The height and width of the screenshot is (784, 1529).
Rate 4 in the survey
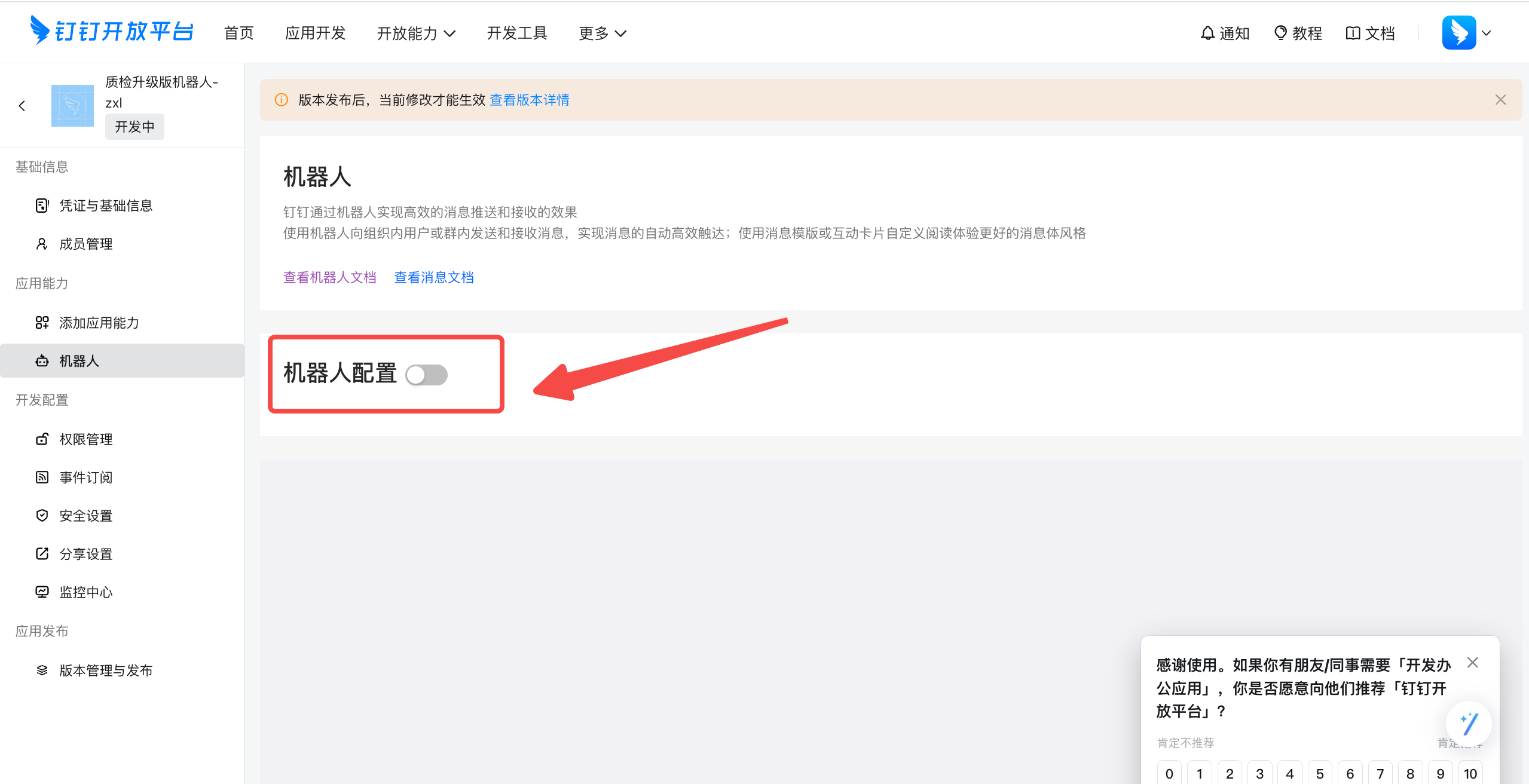(x=1290, y=773)
